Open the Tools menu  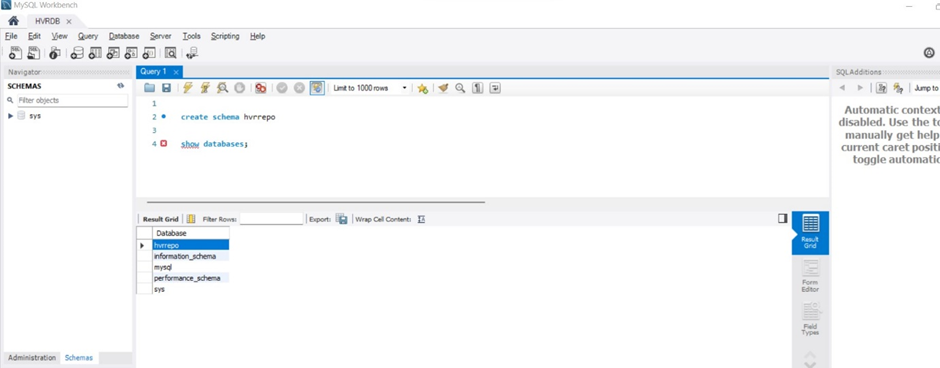pyautogui.click(x=192, y=36)
